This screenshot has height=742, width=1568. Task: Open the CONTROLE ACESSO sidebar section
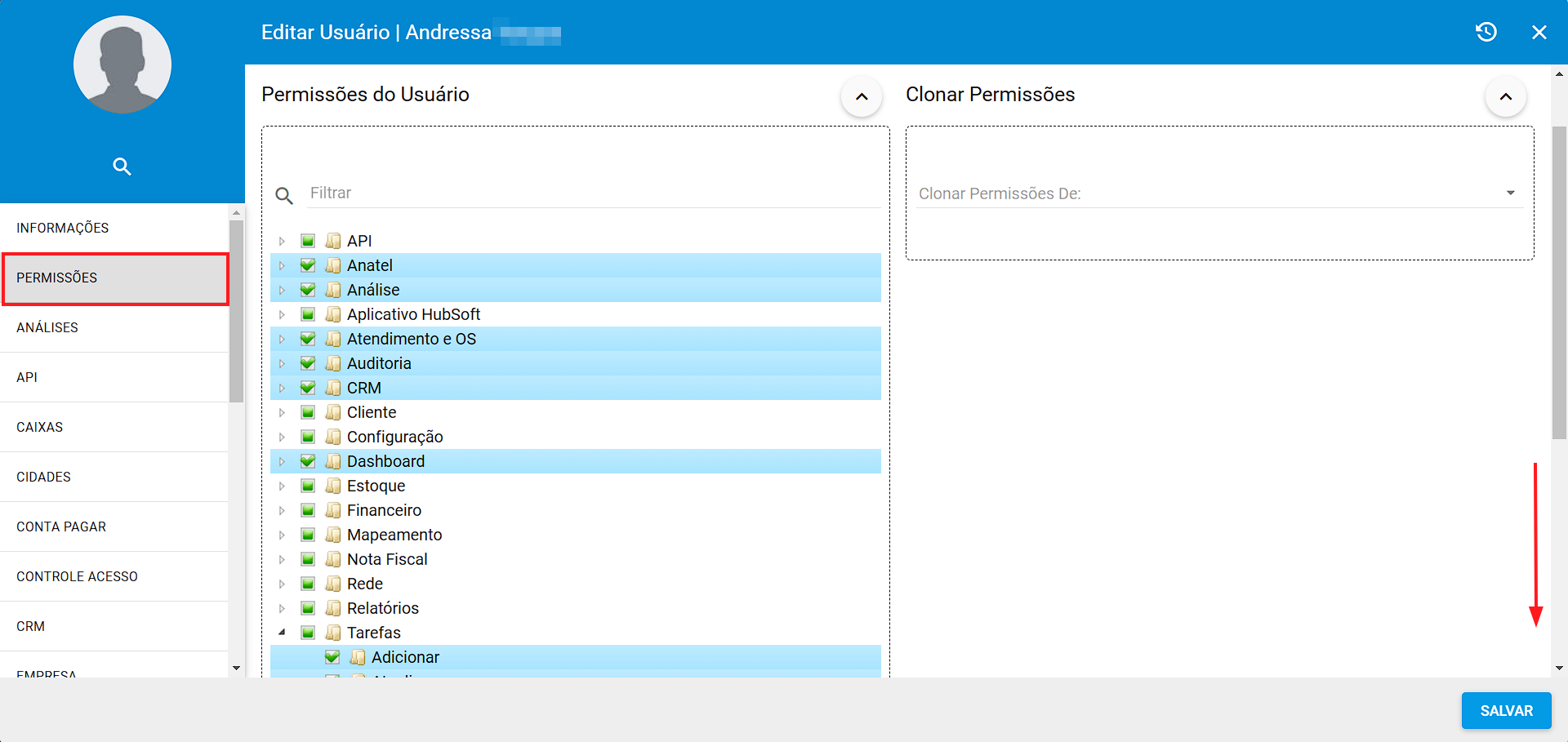click(x=114, y=576)
